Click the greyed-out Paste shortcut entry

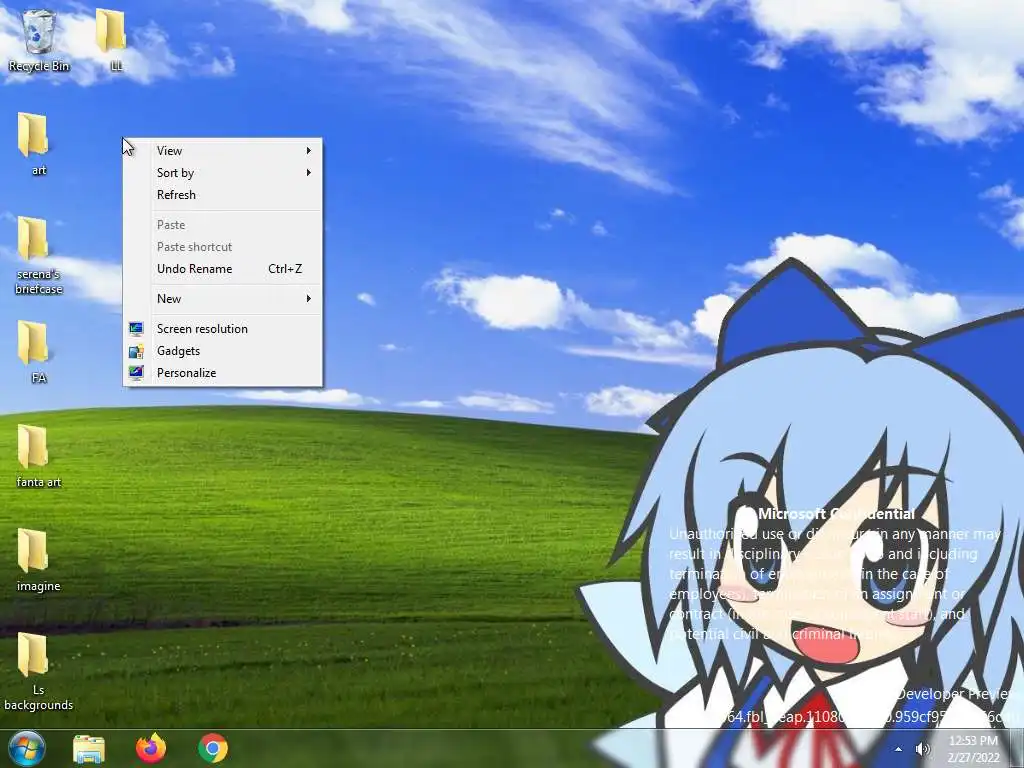[223, 247]
